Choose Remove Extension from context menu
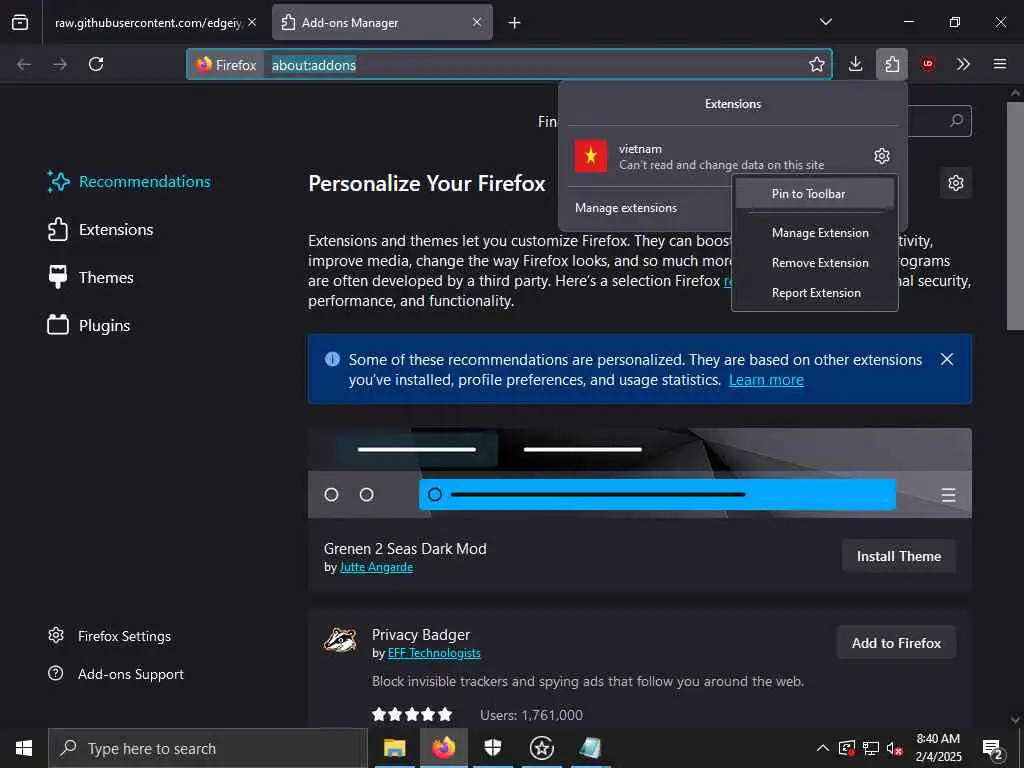1024x768 pixels. pos(814,263)
